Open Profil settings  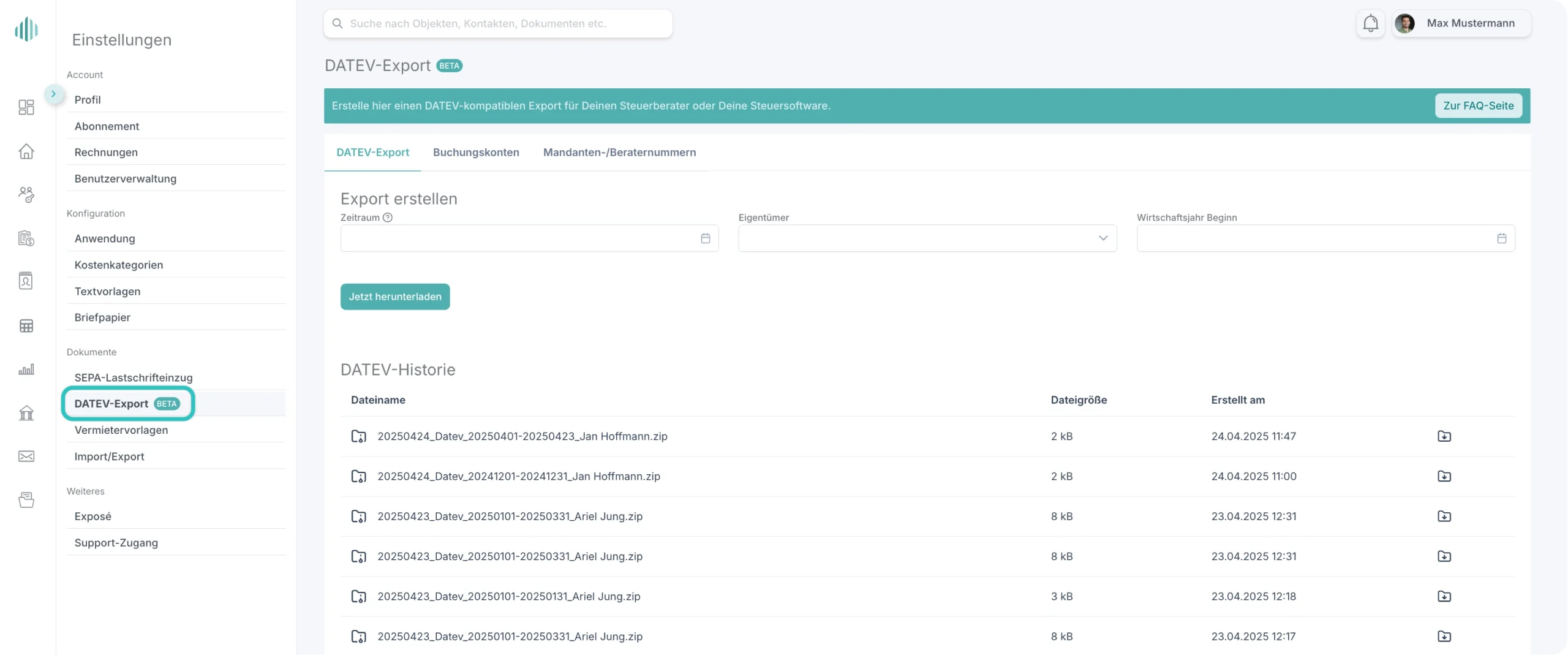point(176,100)
